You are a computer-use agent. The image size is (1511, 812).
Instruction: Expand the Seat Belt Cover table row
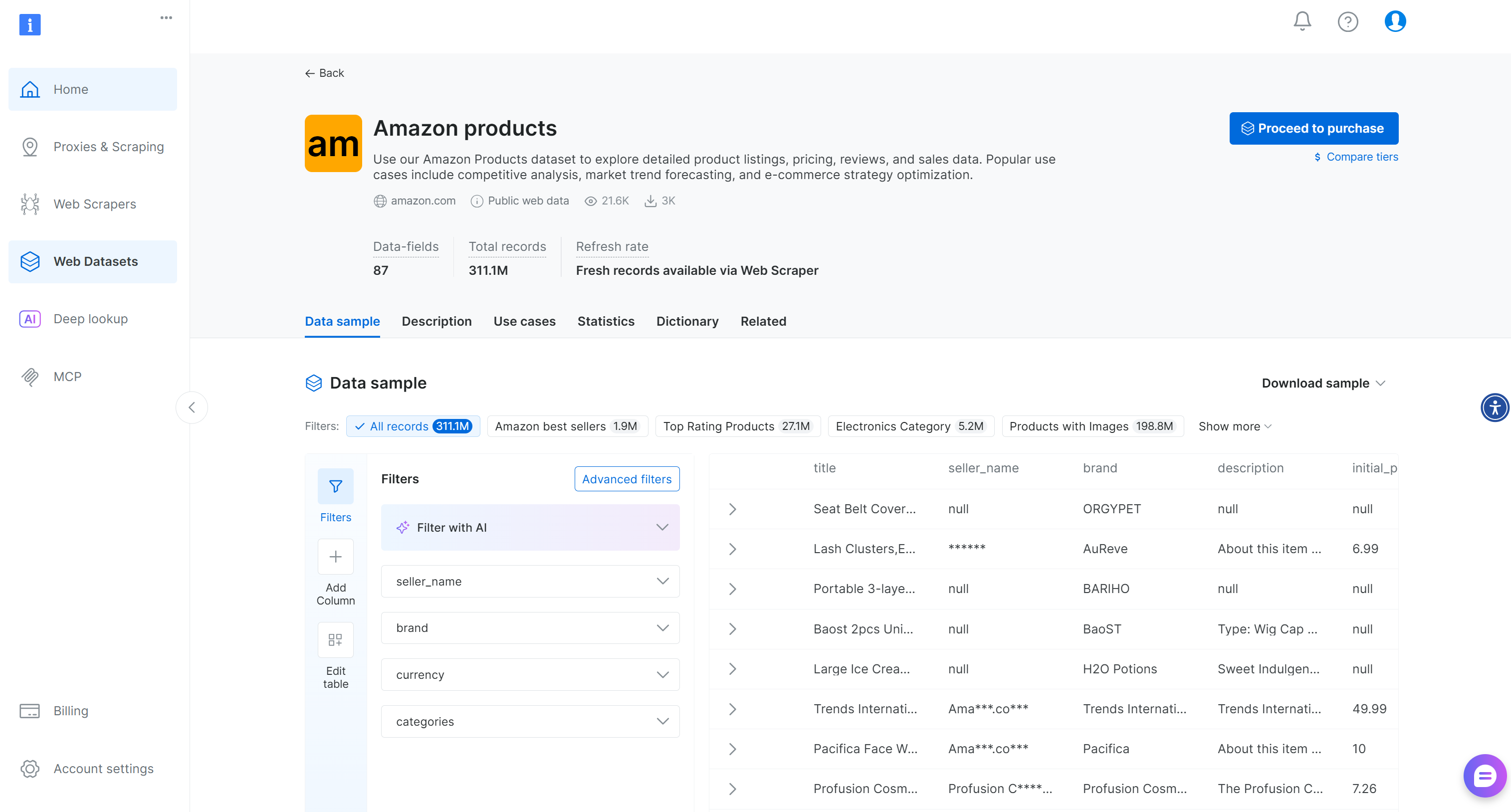pos(732,509)
